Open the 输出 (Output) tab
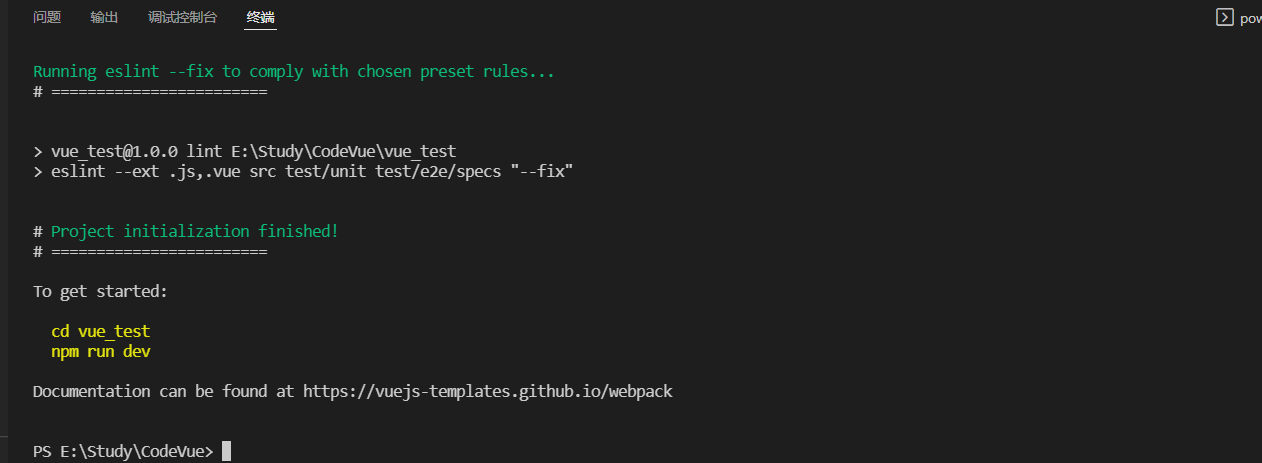Screen dimensions: 1262x463 pos(104,17)
